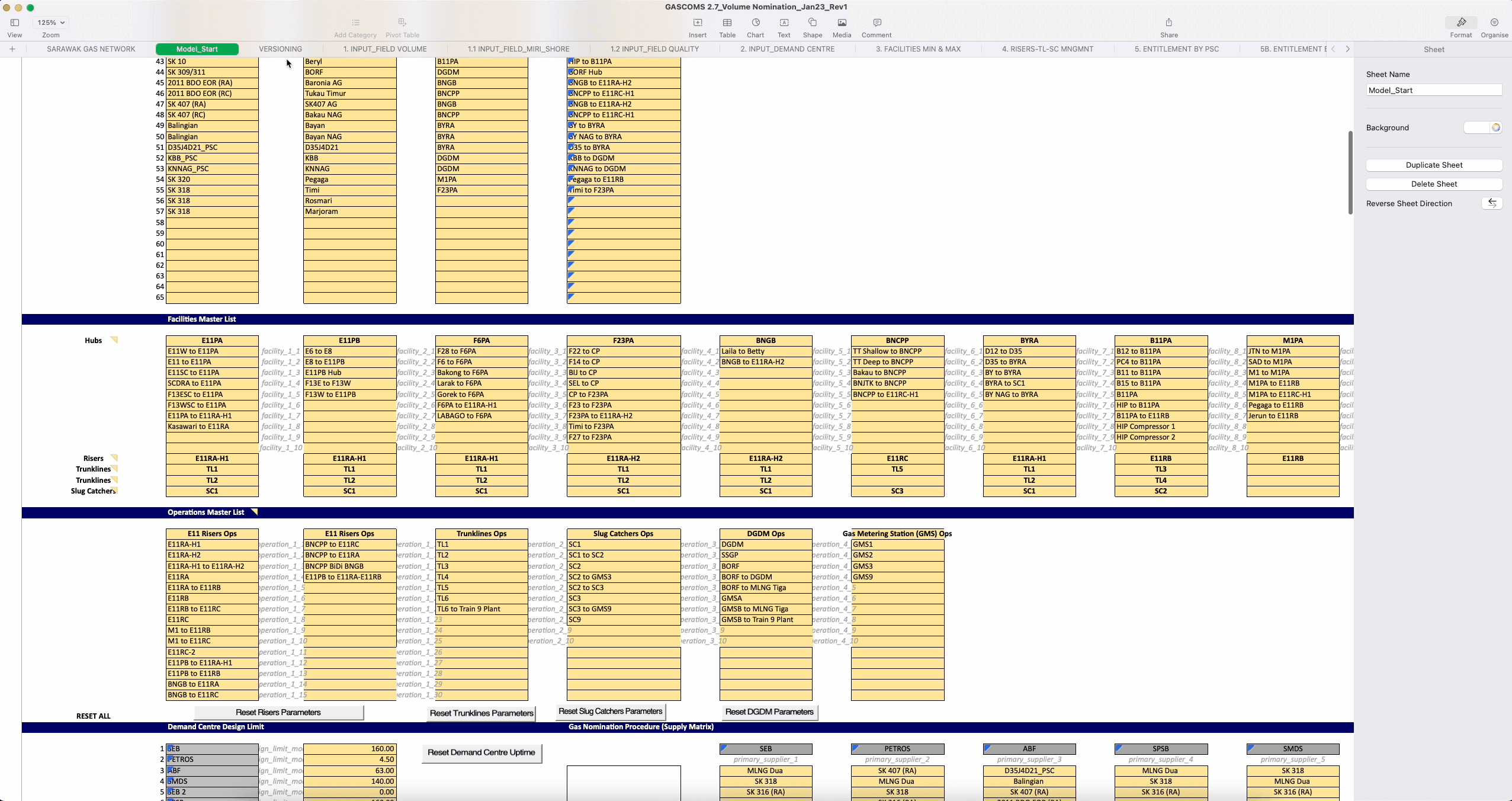Switch to SARAWAK GAS NETWORK tab
Image resolution: width=1512 pixels, height=801 pixels.
[91, 49]
